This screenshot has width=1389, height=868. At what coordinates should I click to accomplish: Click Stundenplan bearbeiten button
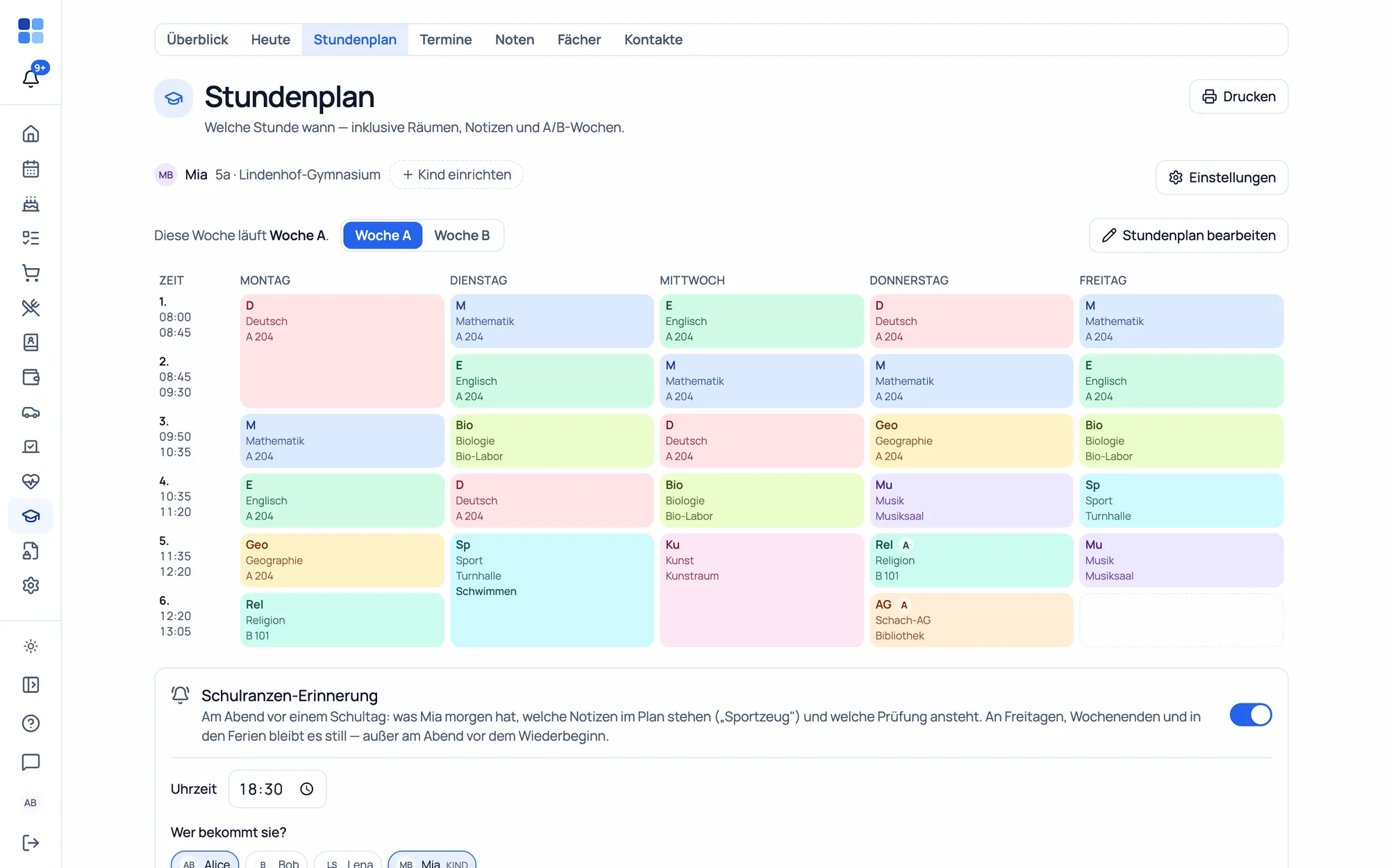(x=1188, y=235)
